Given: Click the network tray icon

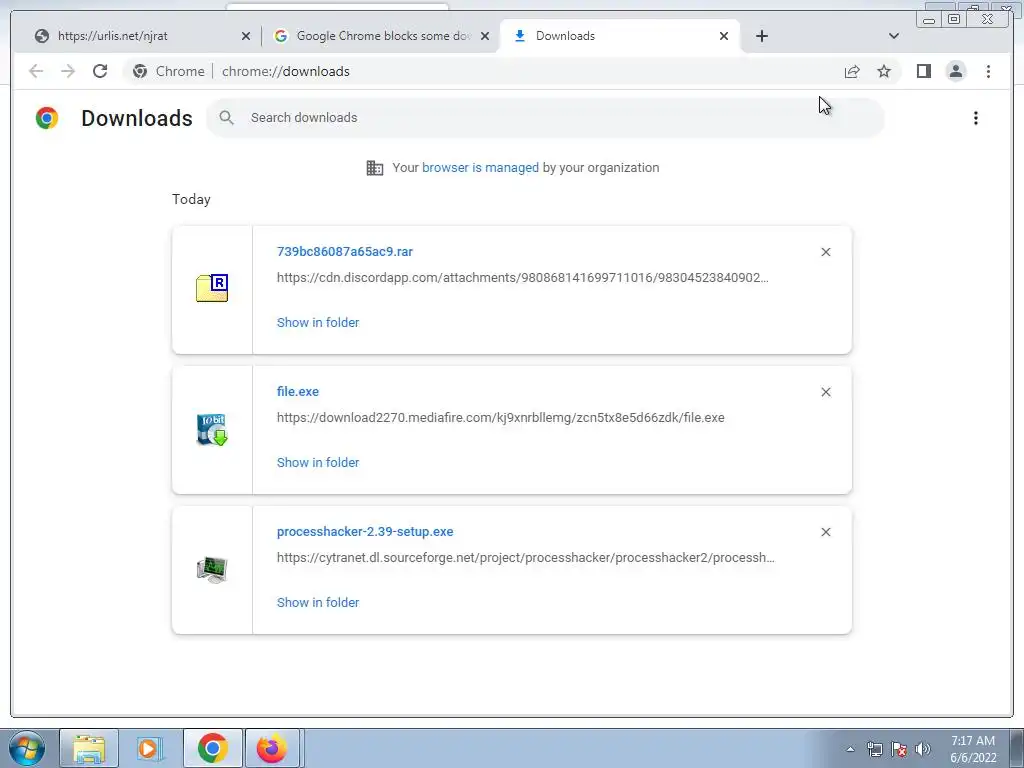Looking at the screenshot, I should click(x=874, y=749).
